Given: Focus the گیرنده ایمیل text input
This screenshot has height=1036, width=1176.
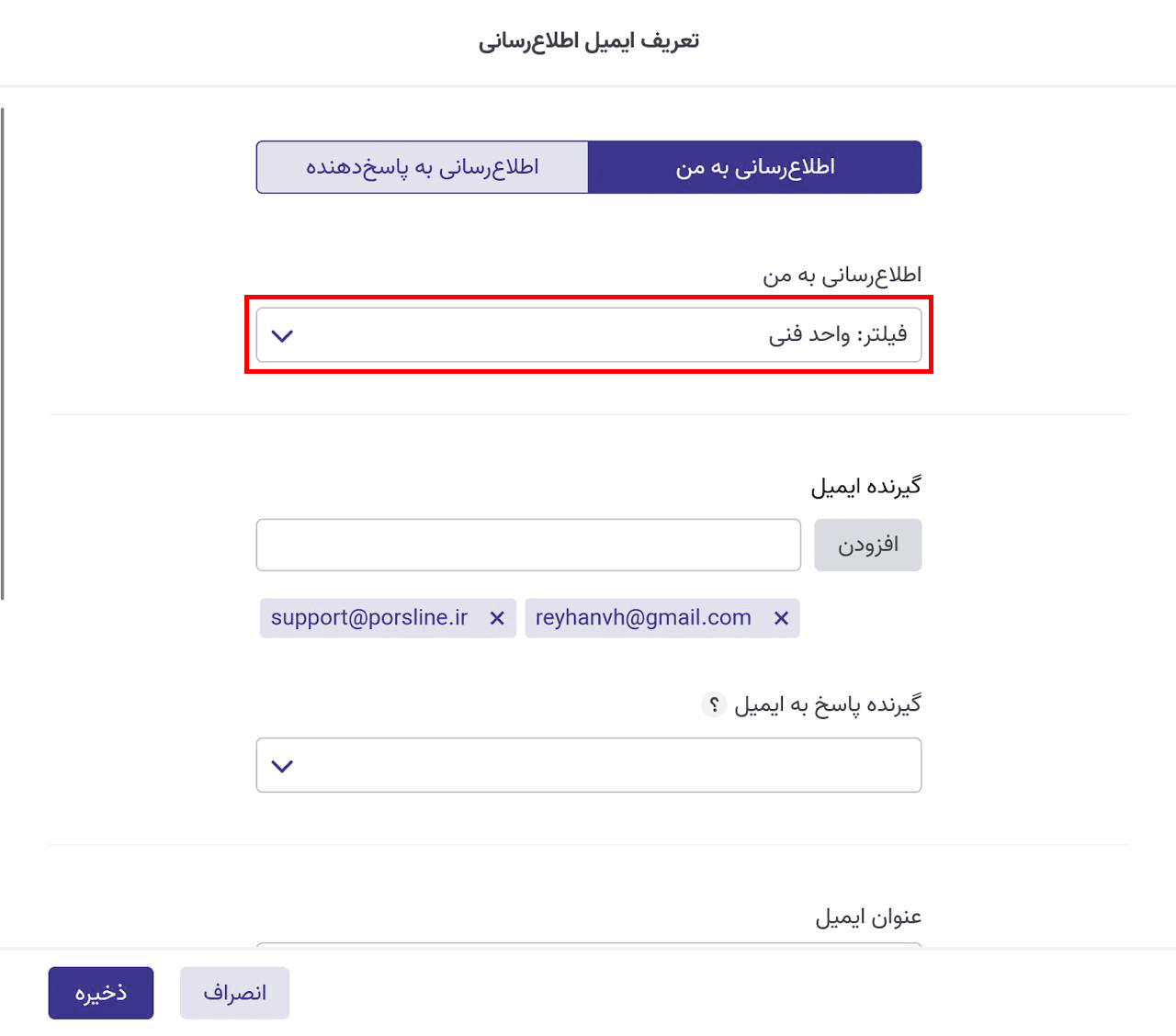Looking at the screenshot, I should click(x=528, y=545).
